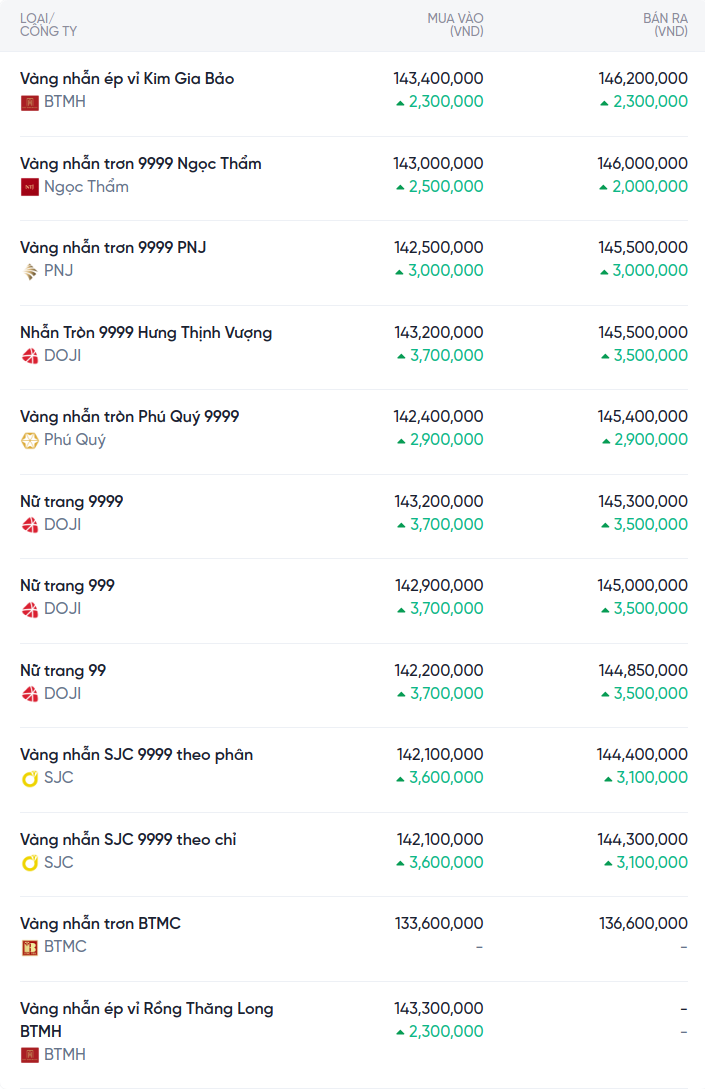
Task: Click the BTMH logo under Kim Gia Bảo
Action: coord(30,102)
